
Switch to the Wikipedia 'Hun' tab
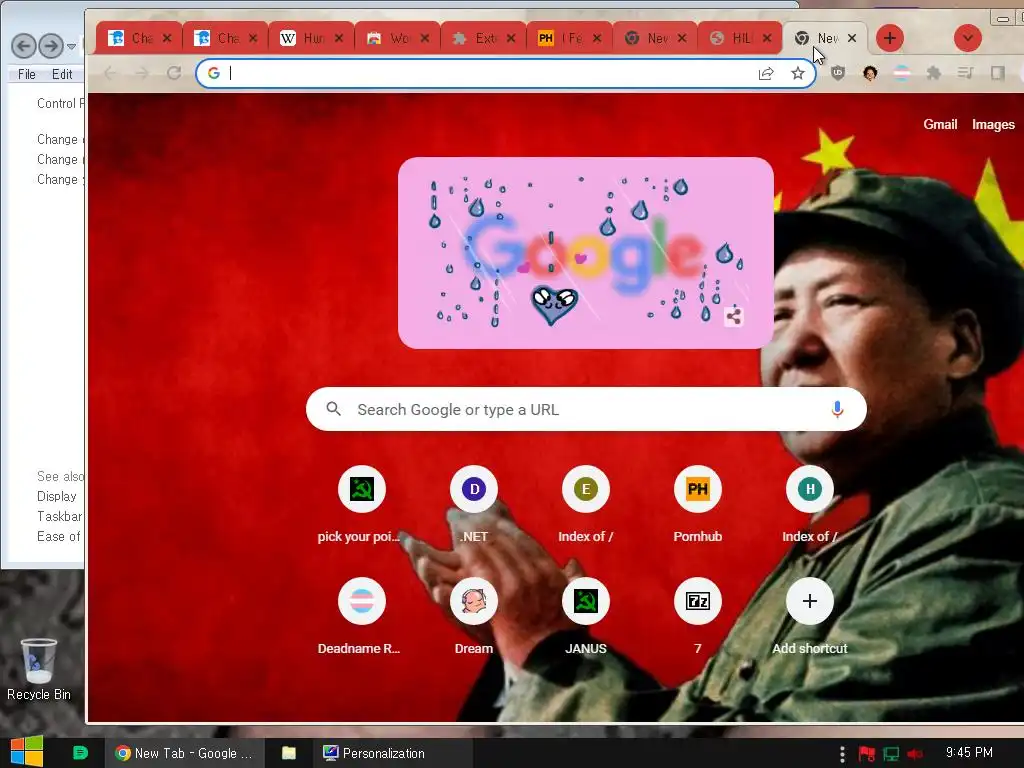312,38
